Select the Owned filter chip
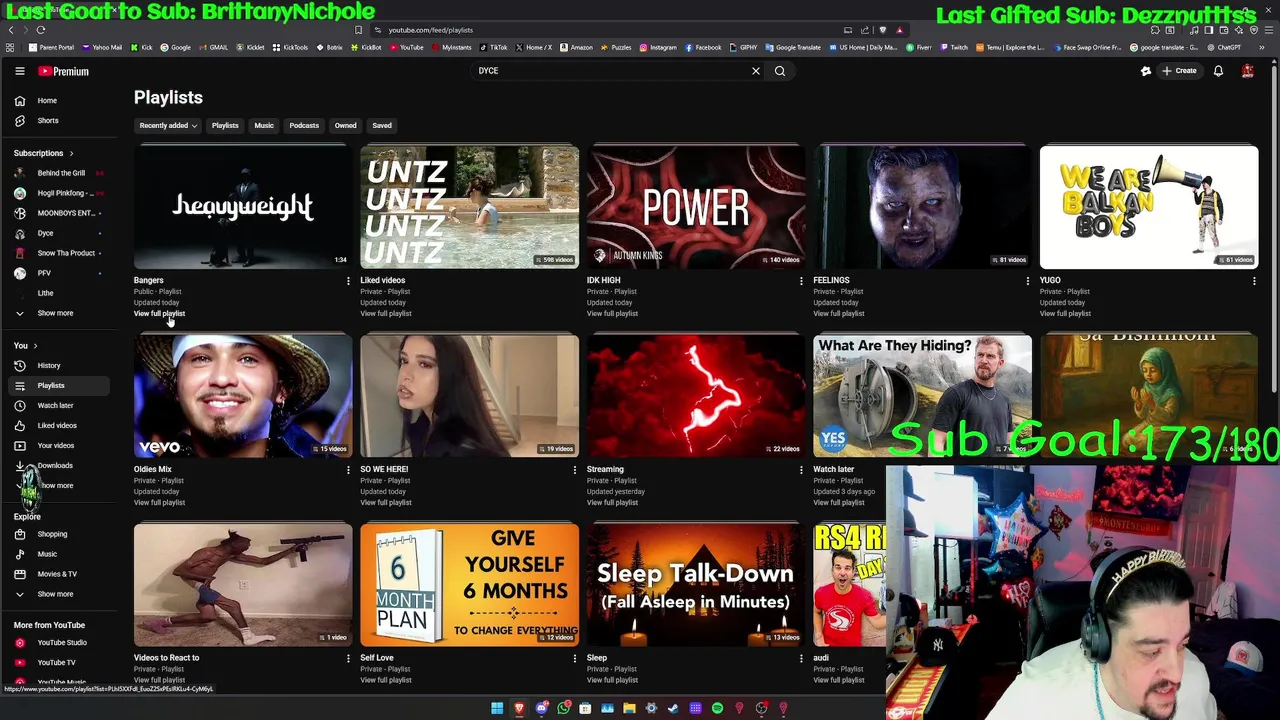Image resolution: width=1280 pixels, height=720 pixels. click(x=345, y=126)
